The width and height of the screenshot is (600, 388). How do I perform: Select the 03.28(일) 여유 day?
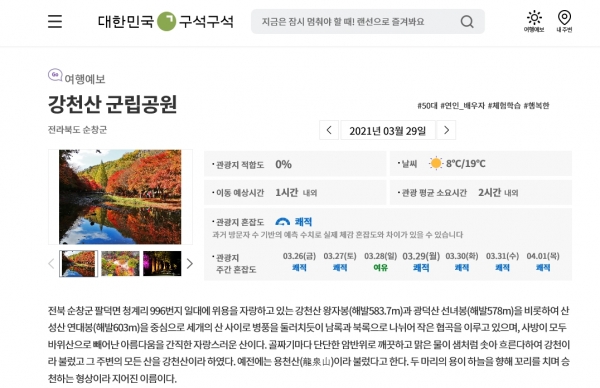pyautogui.click(x=380, y=262)
